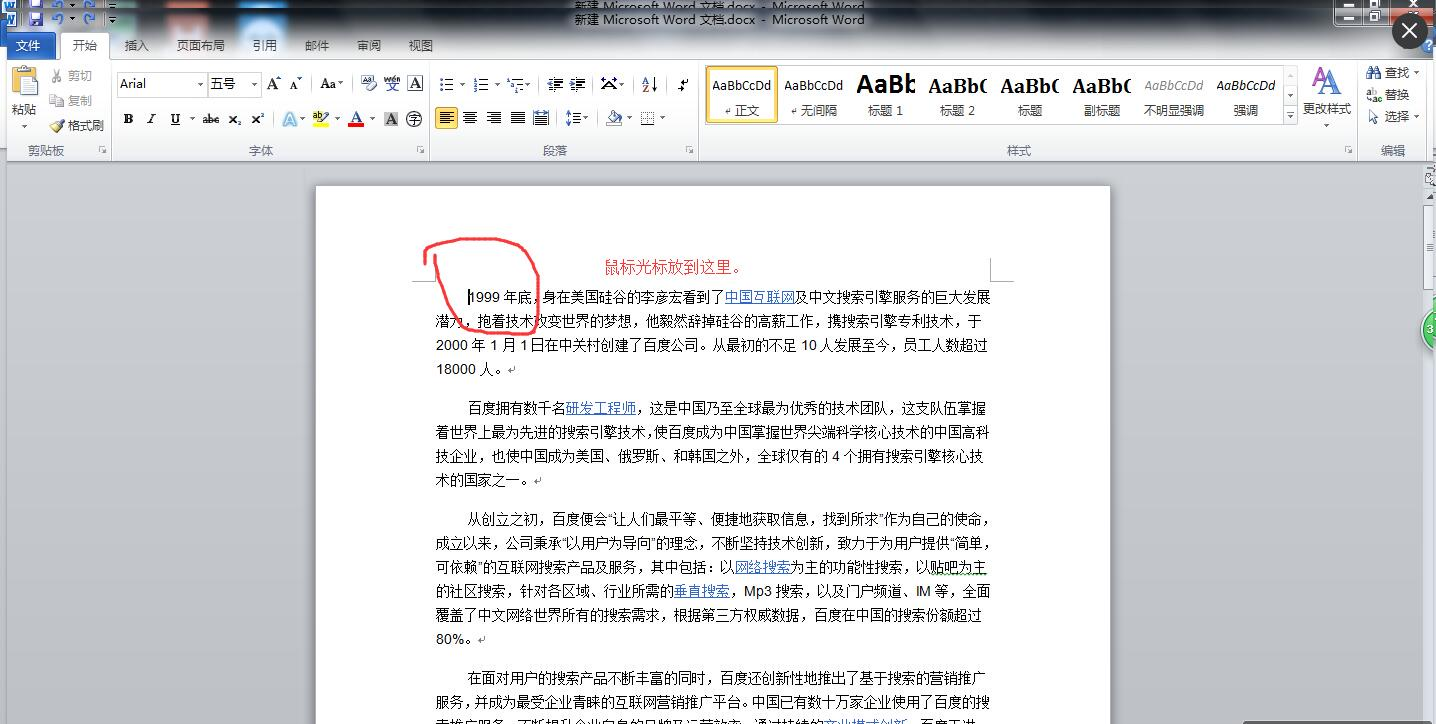Increase font size with Grow Font

tap(274, 84)
